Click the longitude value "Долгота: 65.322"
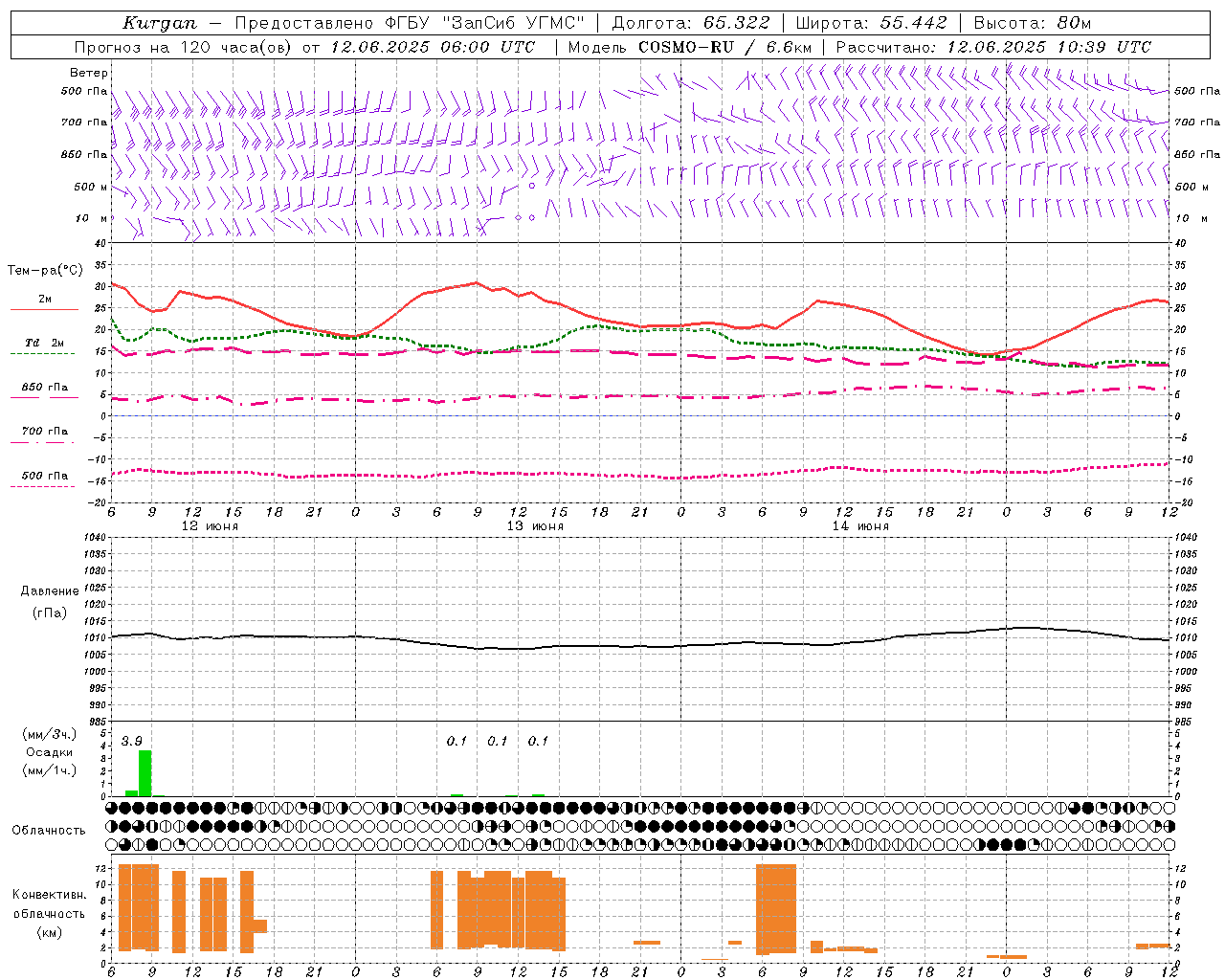 point(689,23)
